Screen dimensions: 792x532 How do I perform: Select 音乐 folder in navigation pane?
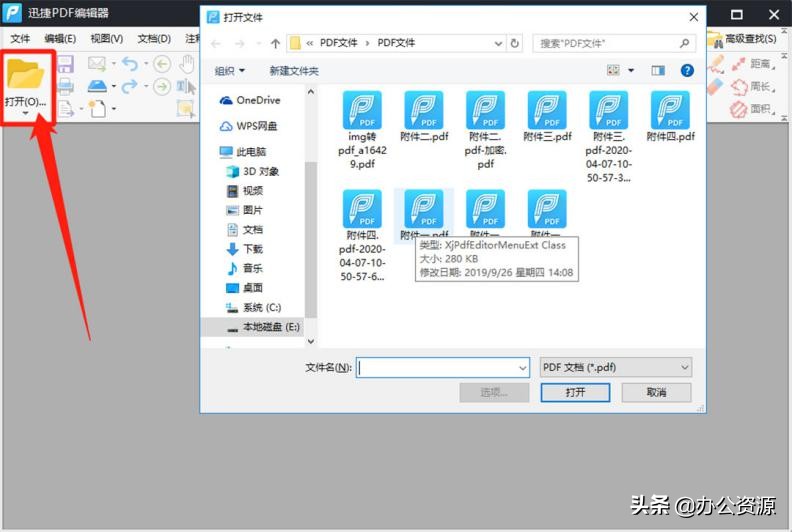[x=245, y=268]
